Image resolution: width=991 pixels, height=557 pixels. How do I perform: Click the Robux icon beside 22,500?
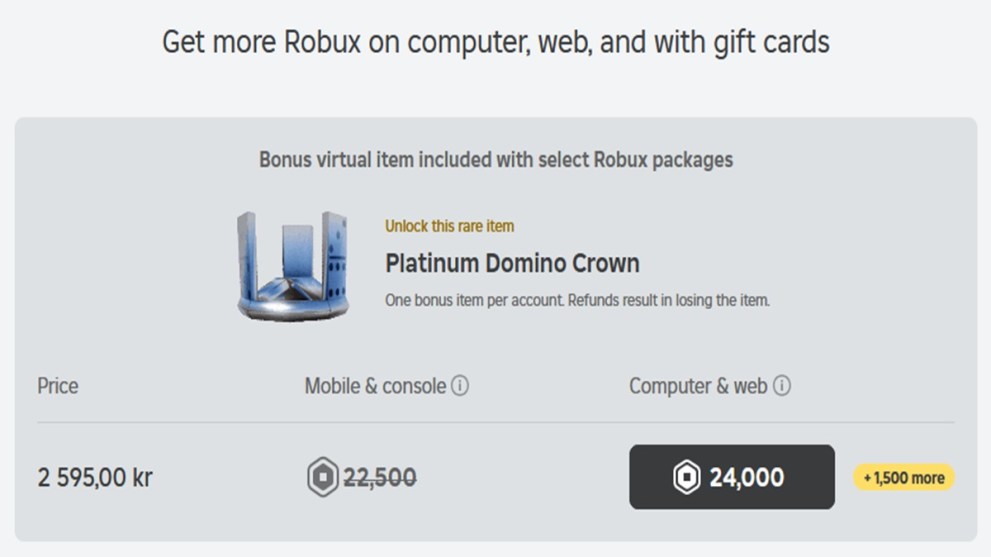(323, 478)
